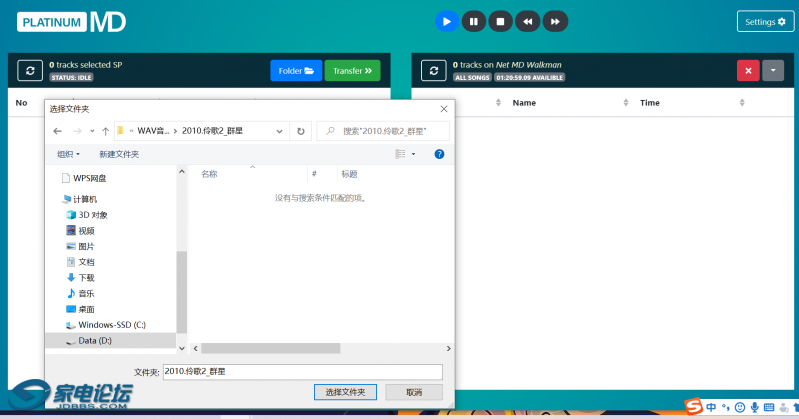The width and height of the screenshot is (799, 419).
Task: Refresh the Net MD Walkman track list
Action: pyautogui.click(x=433, y=71)
